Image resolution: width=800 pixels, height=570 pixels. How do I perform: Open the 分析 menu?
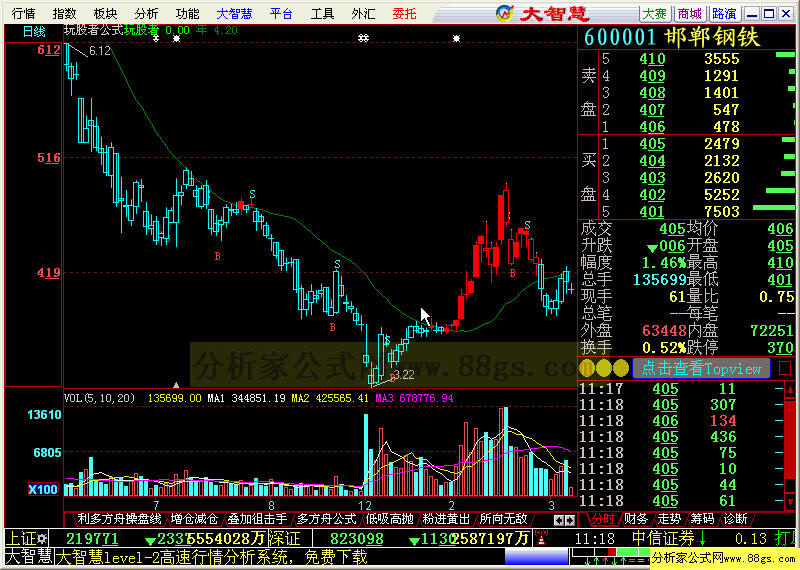(146, 13)
